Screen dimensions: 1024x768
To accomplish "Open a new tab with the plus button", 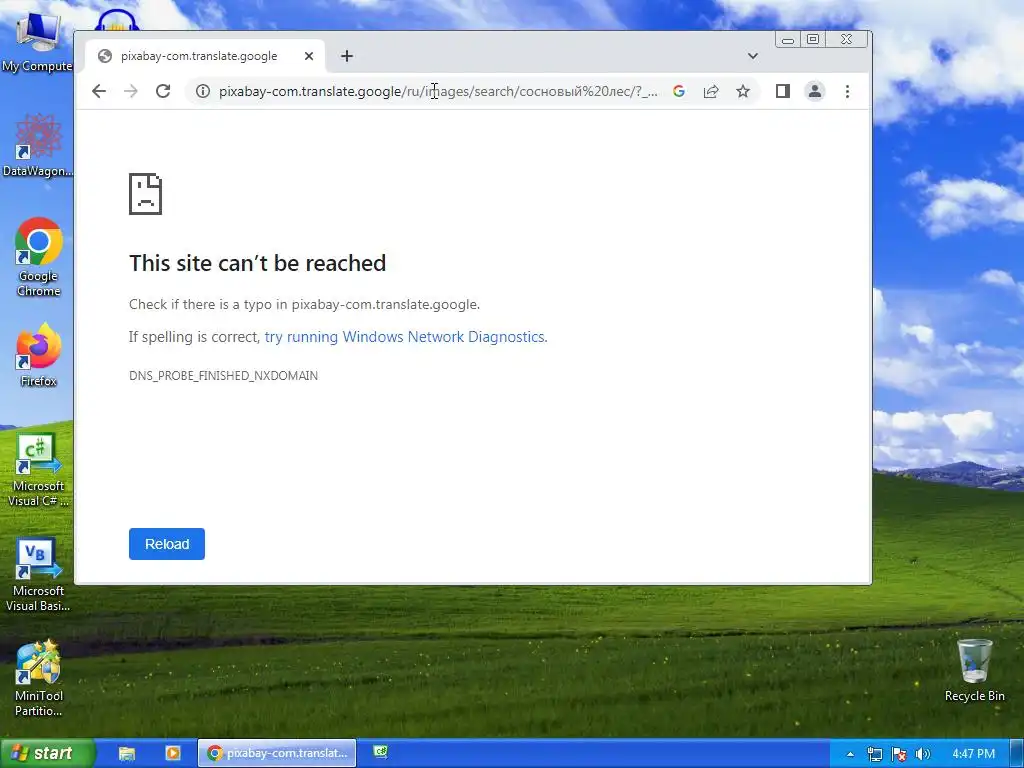I will [347, 56].
